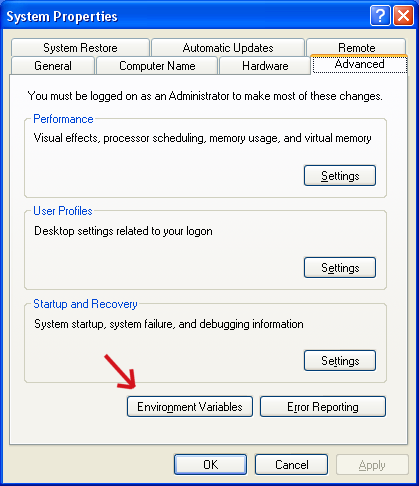Screen dimensions: 419x486
Task: Select the Advanced tab
Action: click(x=359, y=64)
